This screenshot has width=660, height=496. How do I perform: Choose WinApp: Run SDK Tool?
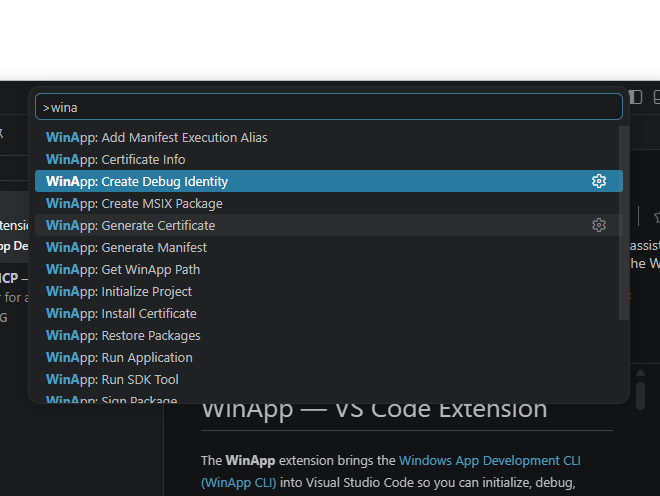coord(329,379)
